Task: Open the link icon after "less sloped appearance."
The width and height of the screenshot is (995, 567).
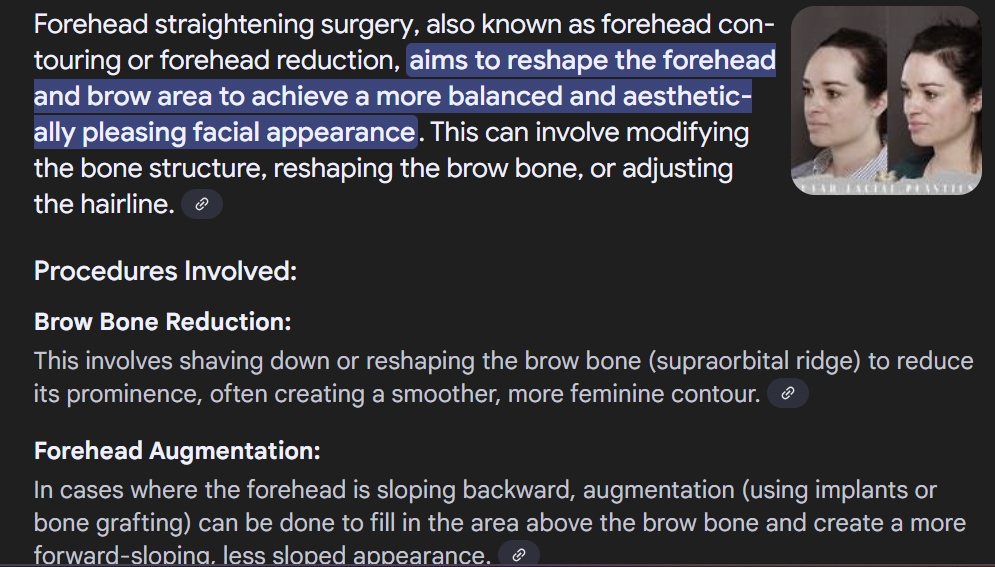Action: (x=518, y=554)
